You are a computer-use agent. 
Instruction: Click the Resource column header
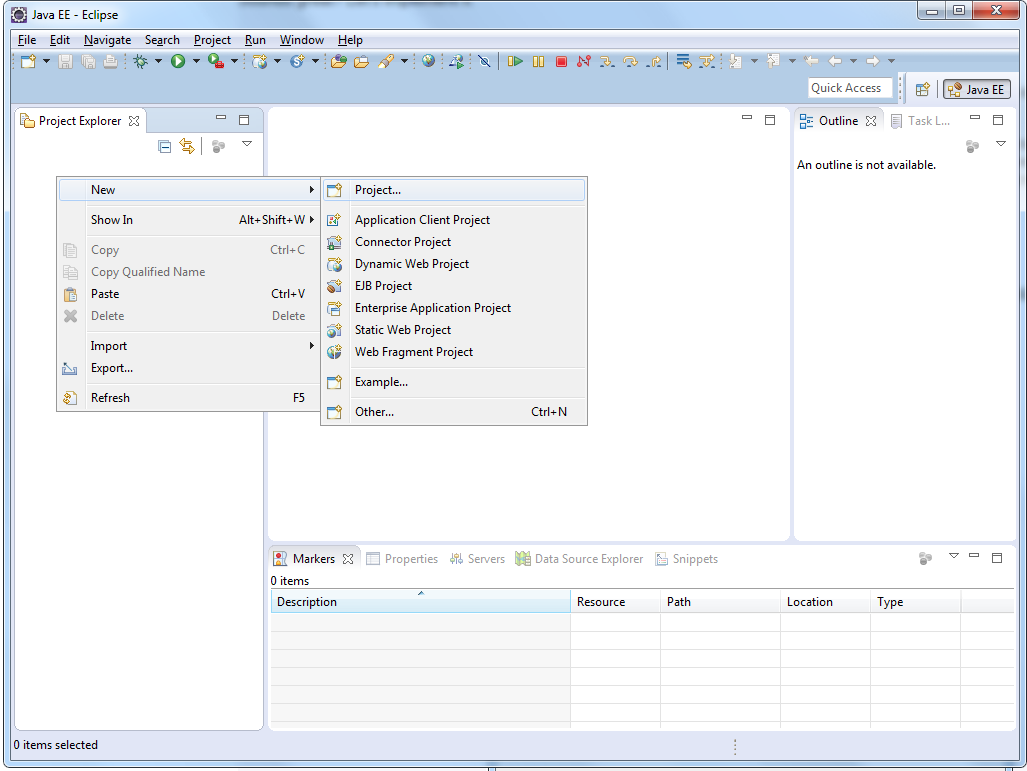(615, 602)
